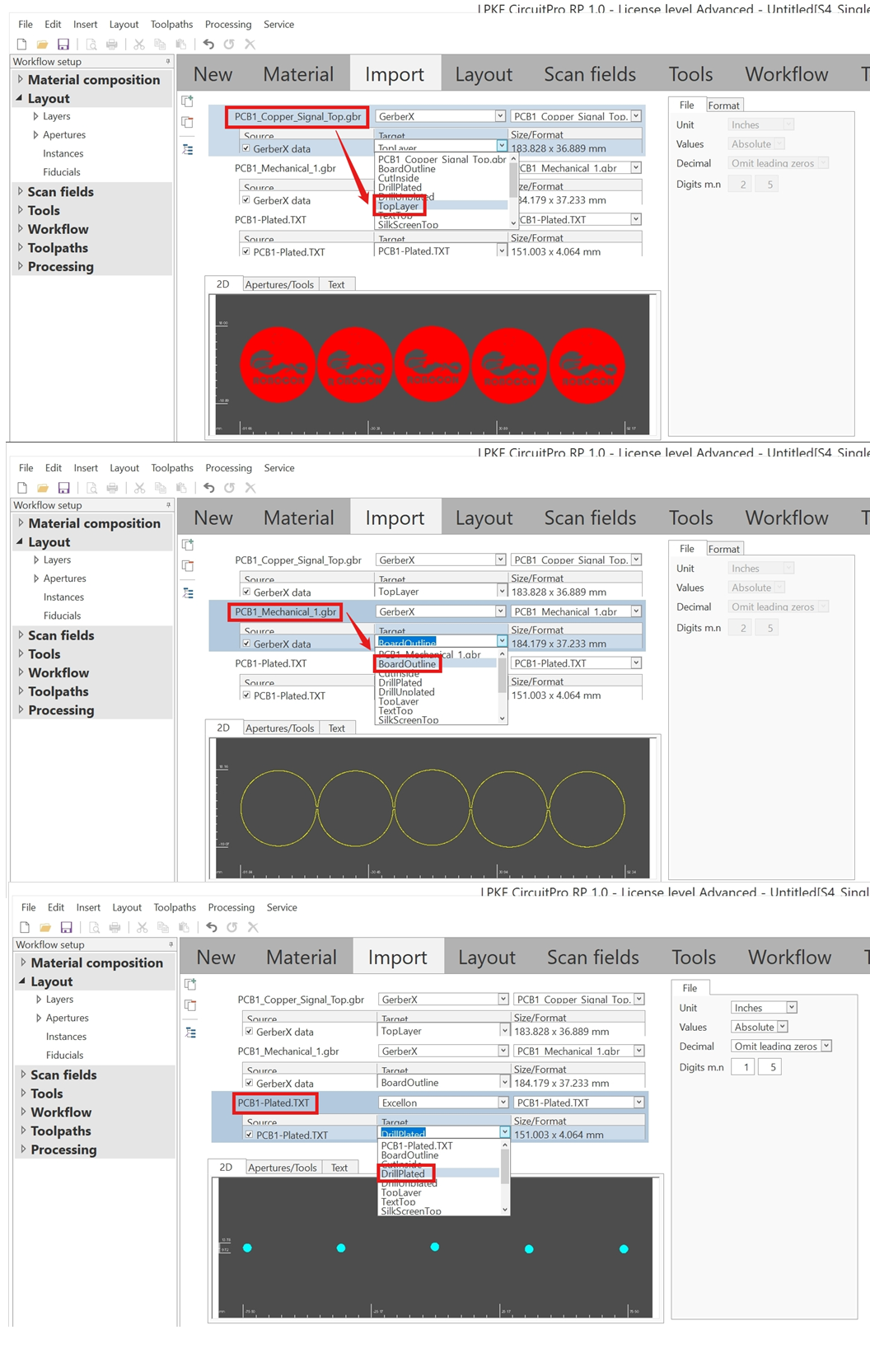The height and width of the screenshot is (1372, 870).
Task: Toggle the GerberX data checkbox under the highlighted PCB1_Mechanical_1.gbr
Action: [246, 644]
